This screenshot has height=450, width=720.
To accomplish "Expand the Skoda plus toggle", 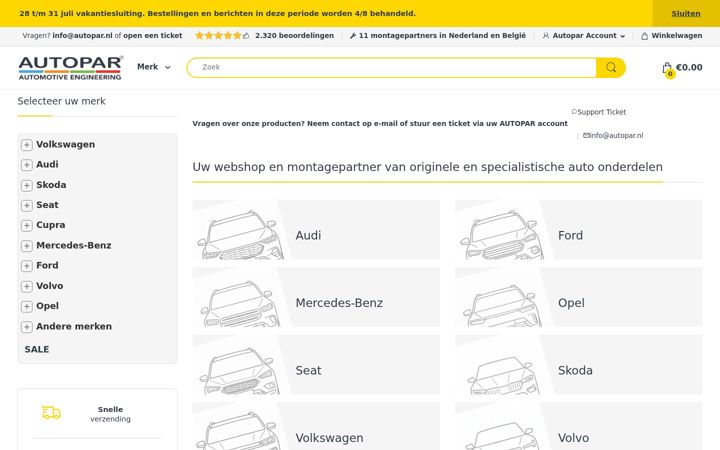I will click(x=27, y=185).
